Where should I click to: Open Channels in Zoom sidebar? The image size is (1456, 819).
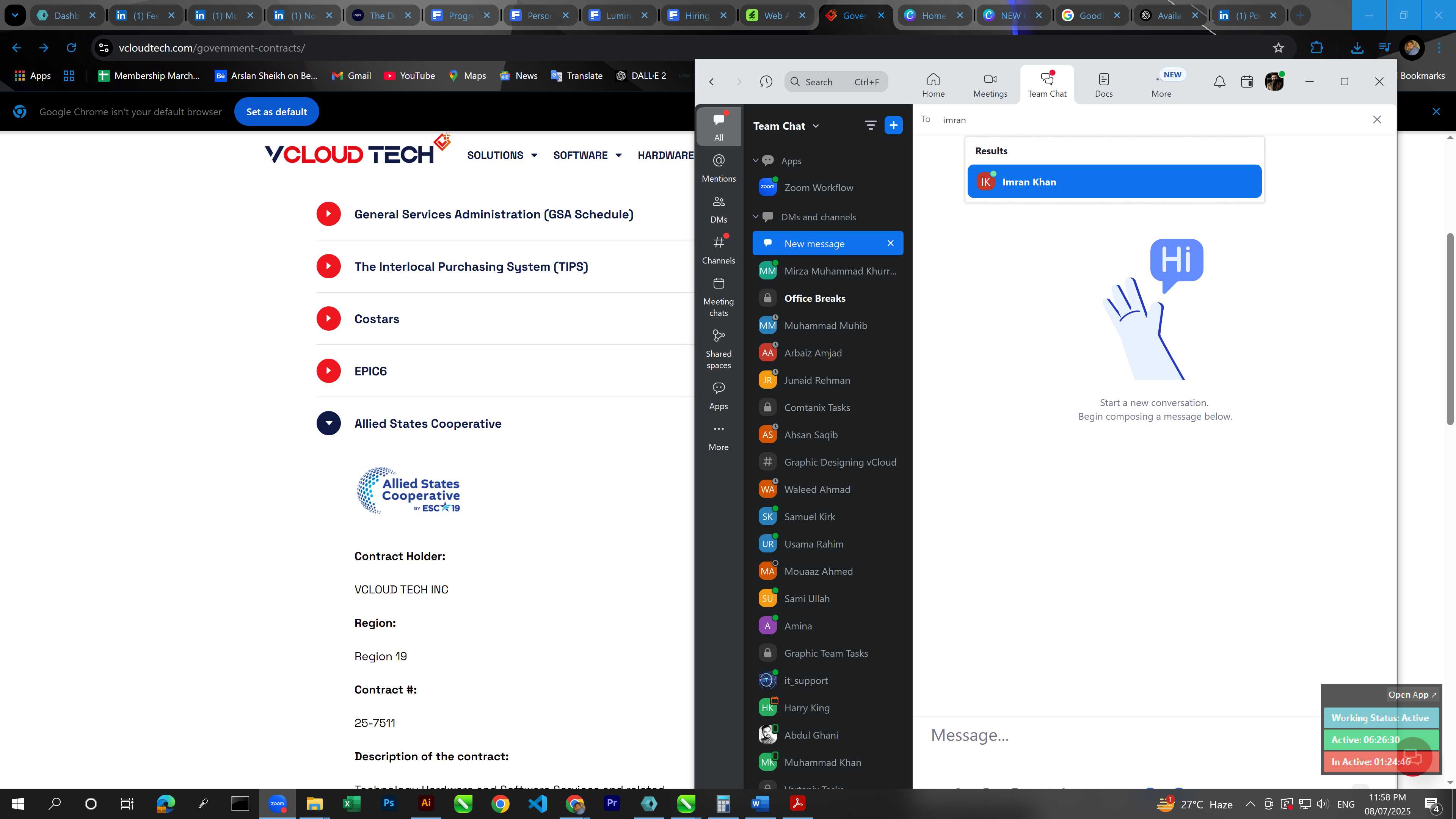(719, 250)
